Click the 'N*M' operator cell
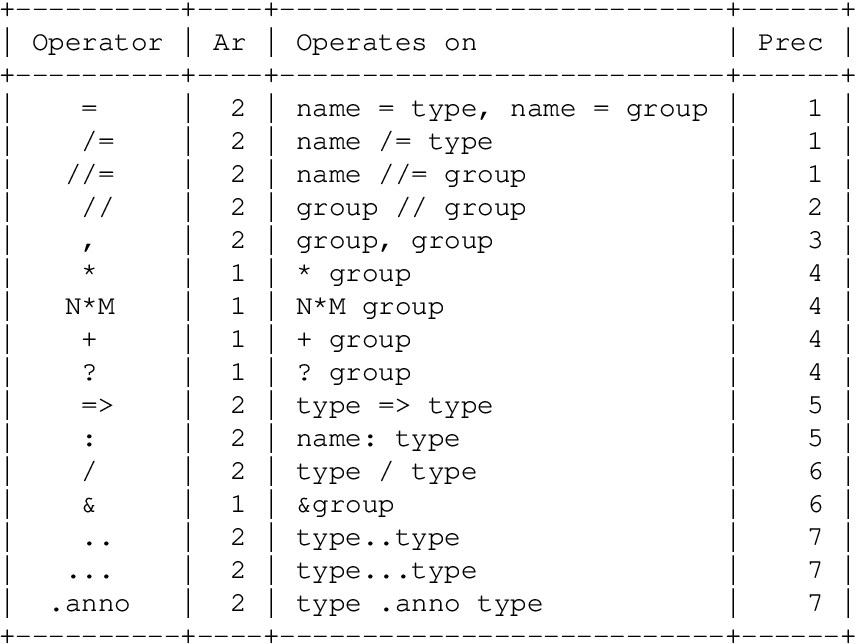 pyautogui.click(x=90, y=306)
